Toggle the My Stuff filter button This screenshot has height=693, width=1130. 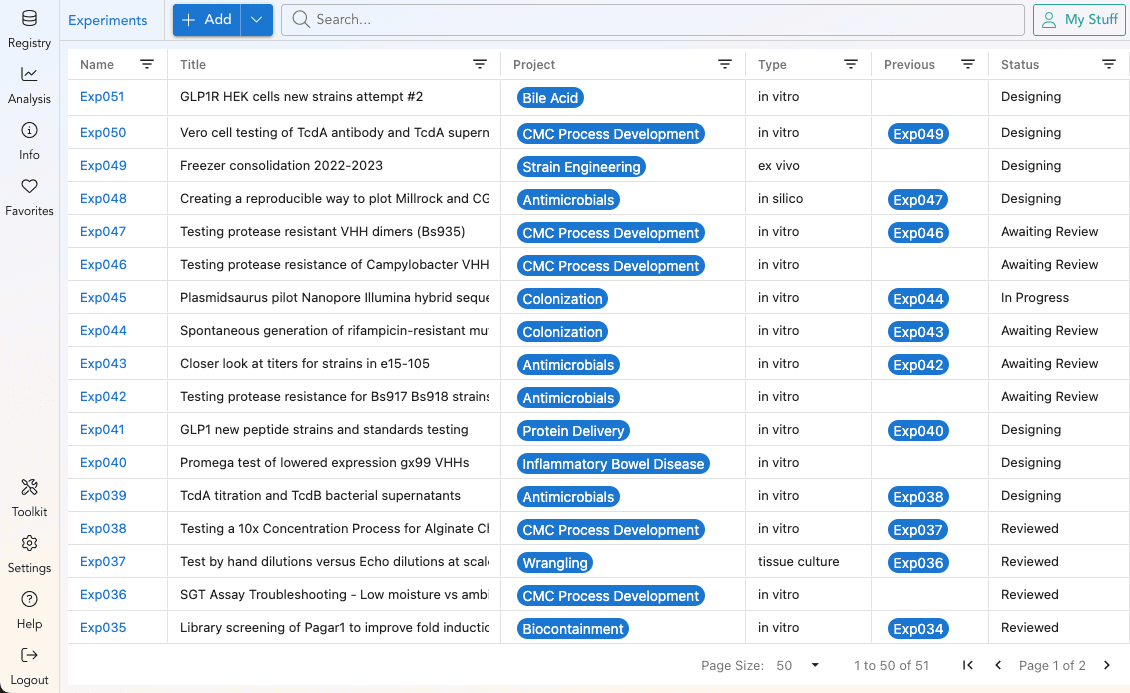point(1078,20)
